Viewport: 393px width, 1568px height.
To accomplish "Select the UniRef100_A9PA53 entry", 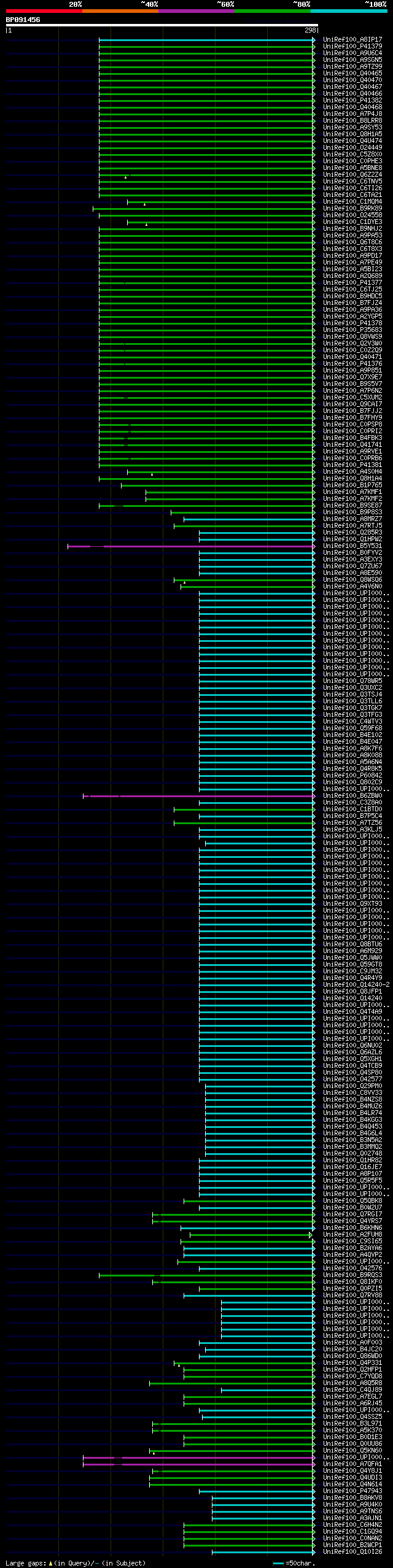I will point(352,236).
